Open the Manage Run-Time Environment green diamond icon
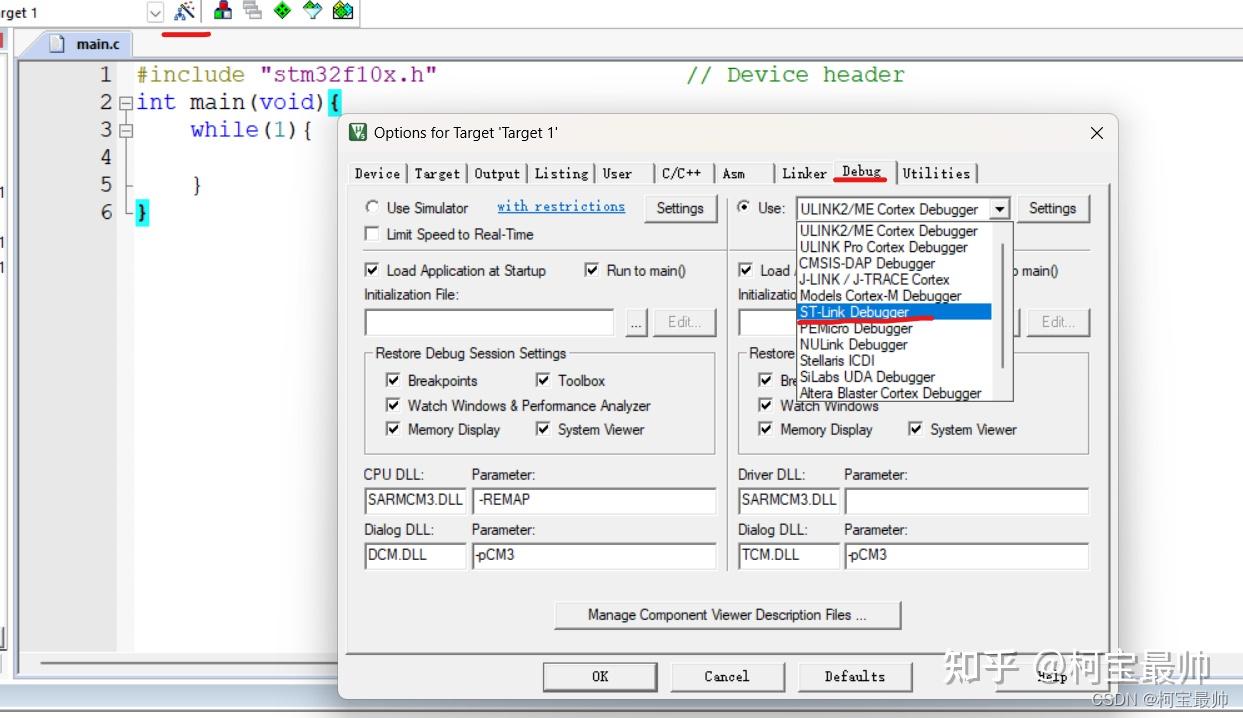 point(284,13)
